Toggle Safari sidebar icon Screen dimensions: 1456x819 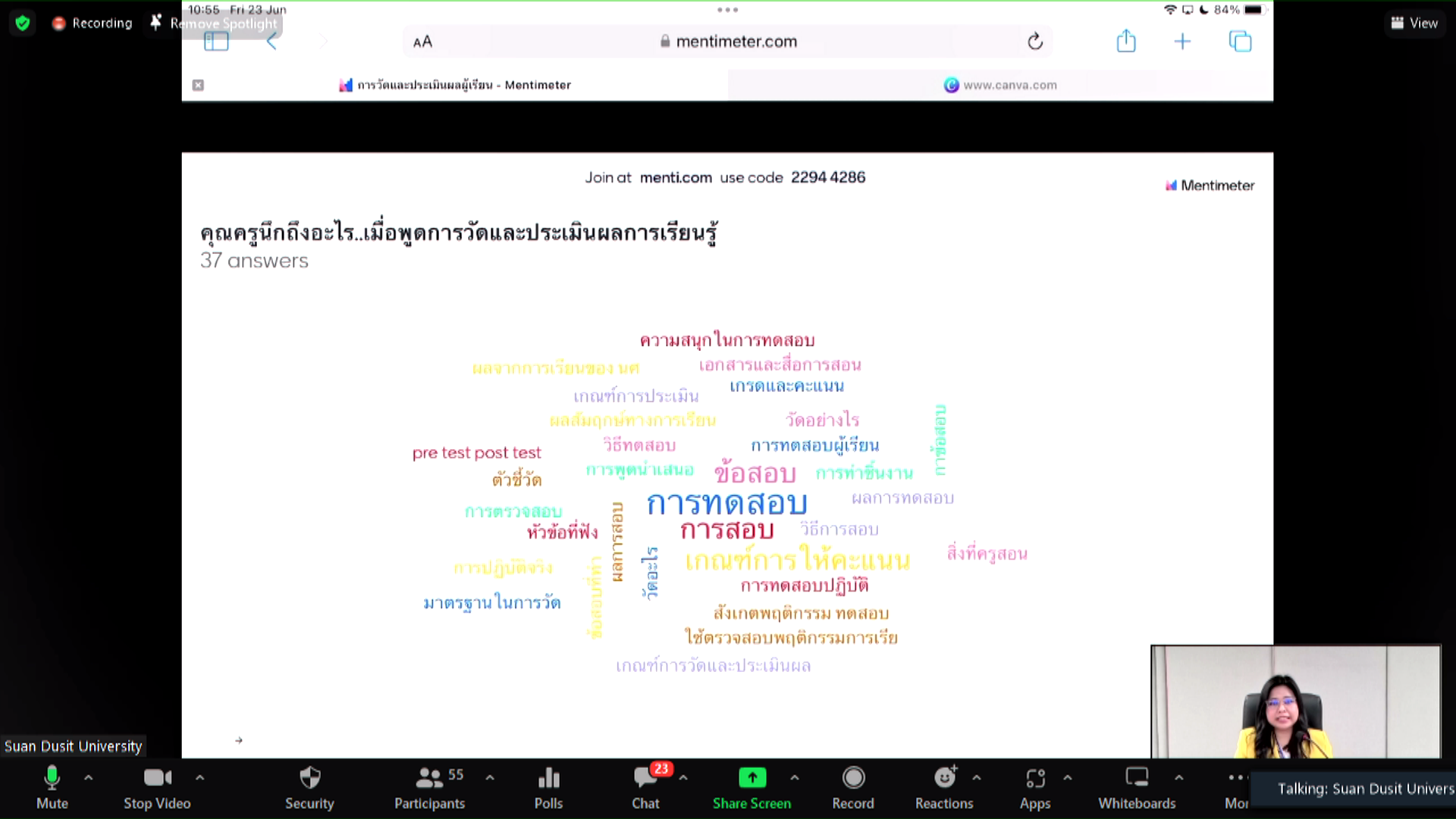point(216,42)
